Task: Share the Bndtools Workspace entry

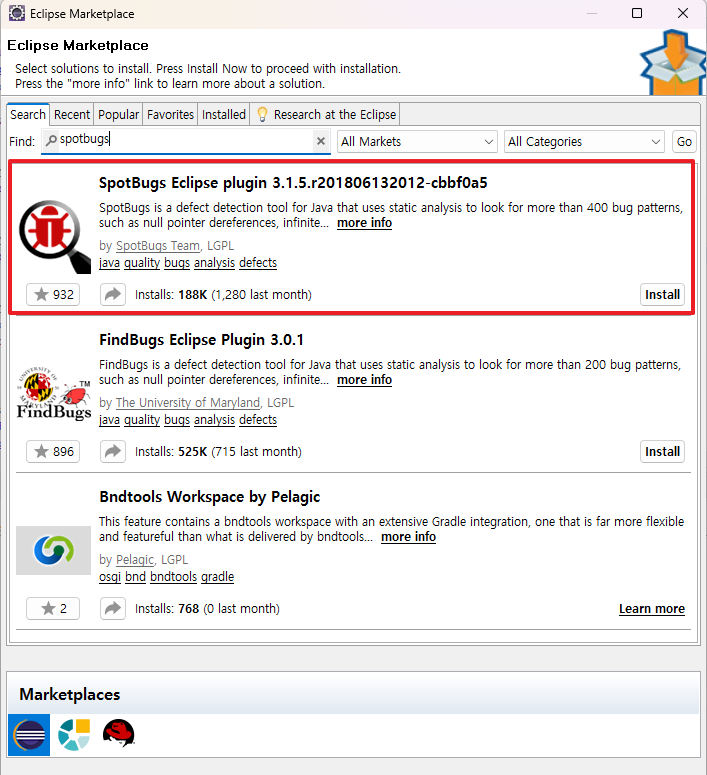Action: pos(113,608)
